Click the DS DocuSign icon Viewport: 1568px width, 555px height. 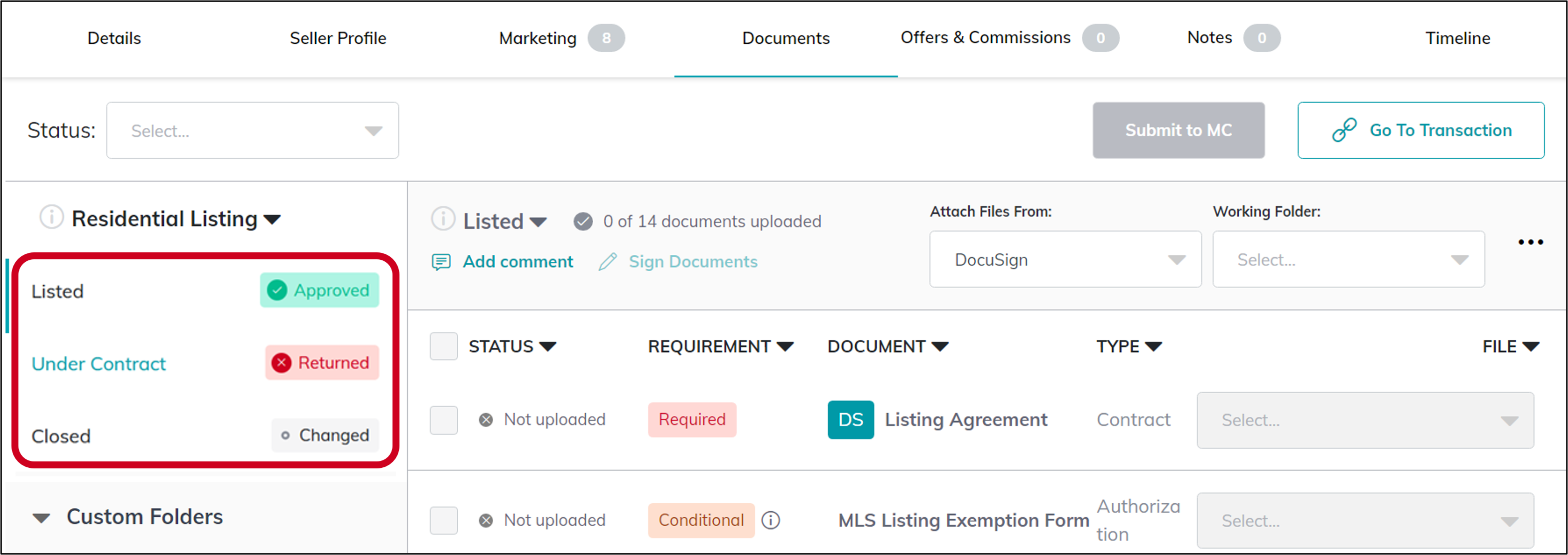(850, 419)
